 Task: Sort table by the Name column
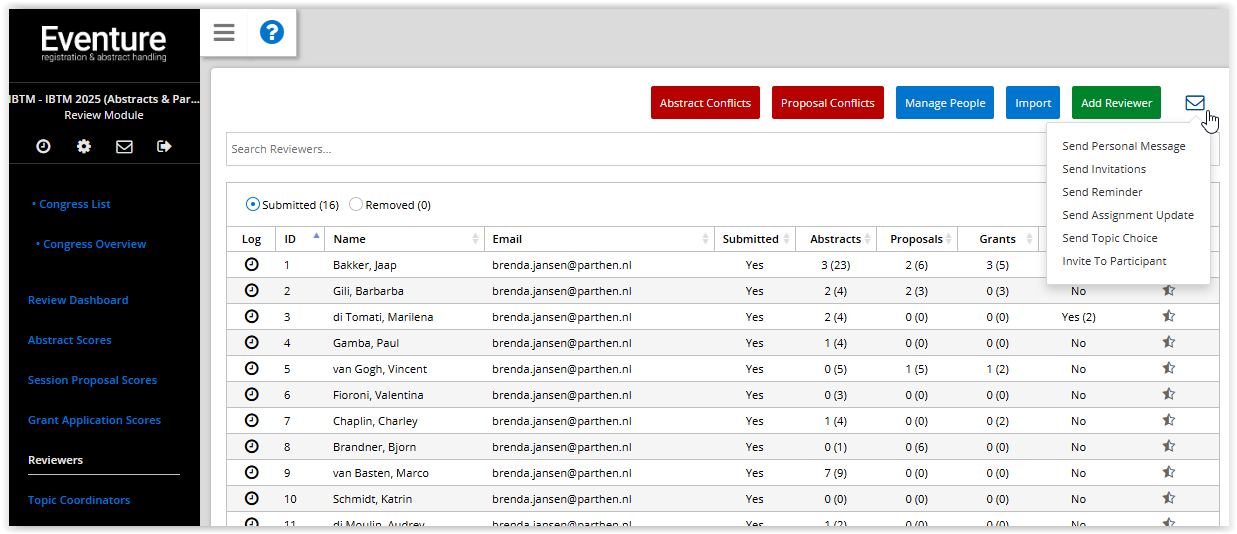[350, 239]
